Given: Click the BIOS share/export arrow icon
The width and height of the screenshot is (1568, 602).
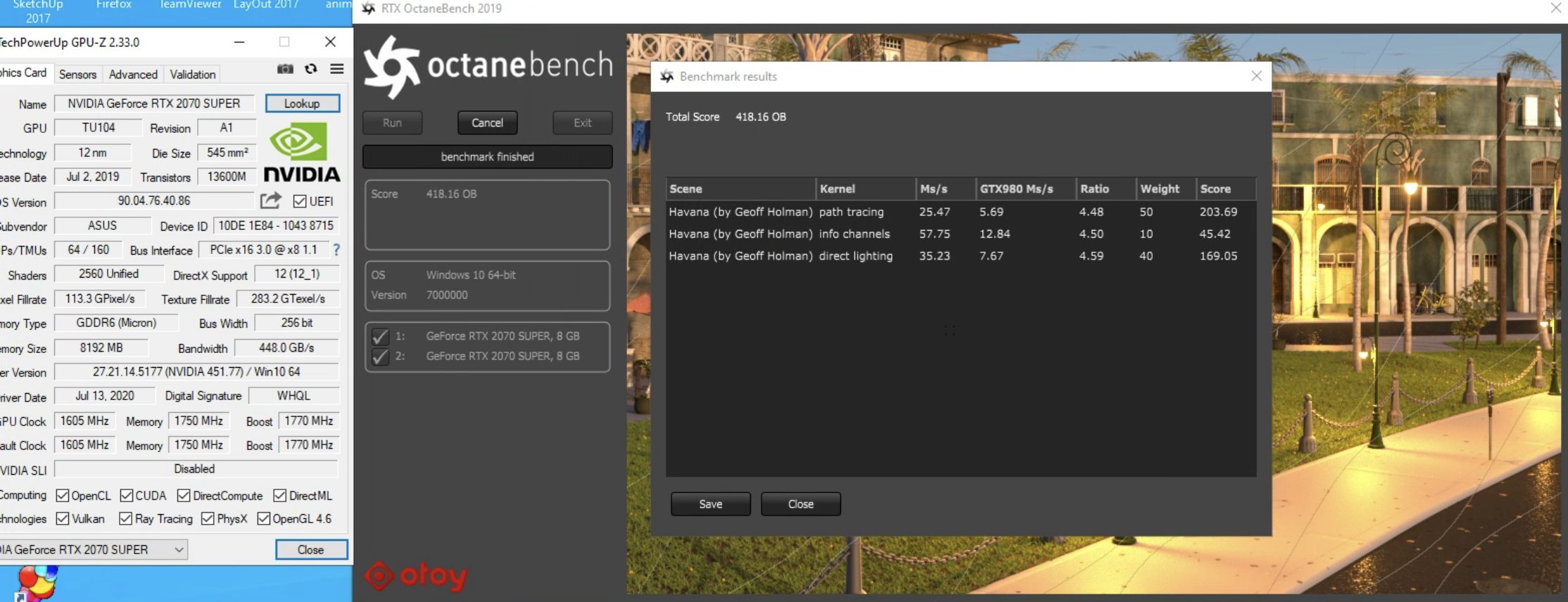Looking at the screenshot, I should click(270, 201).
